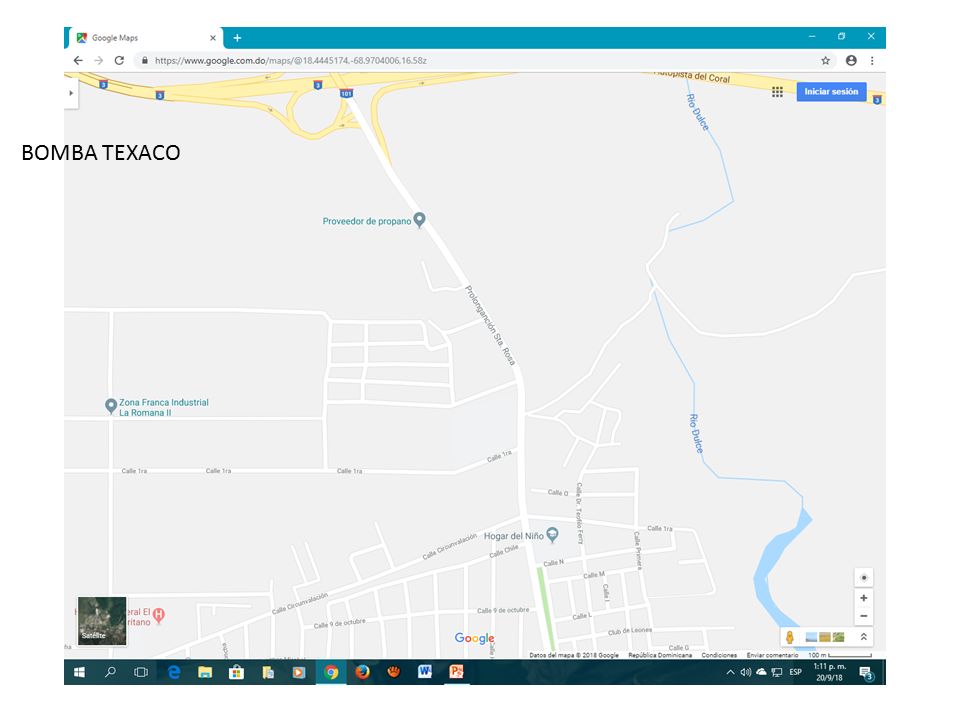This screenshot has width=960, height=720.
Task: Open Microsoft Store from the taskbar
Action: 236,672
